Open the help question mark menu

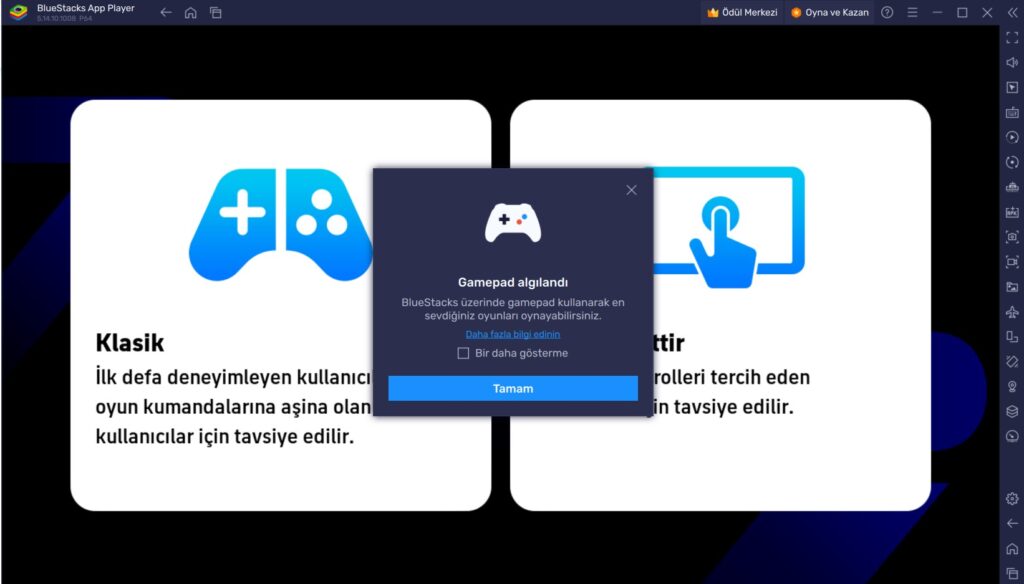(889, 12)
